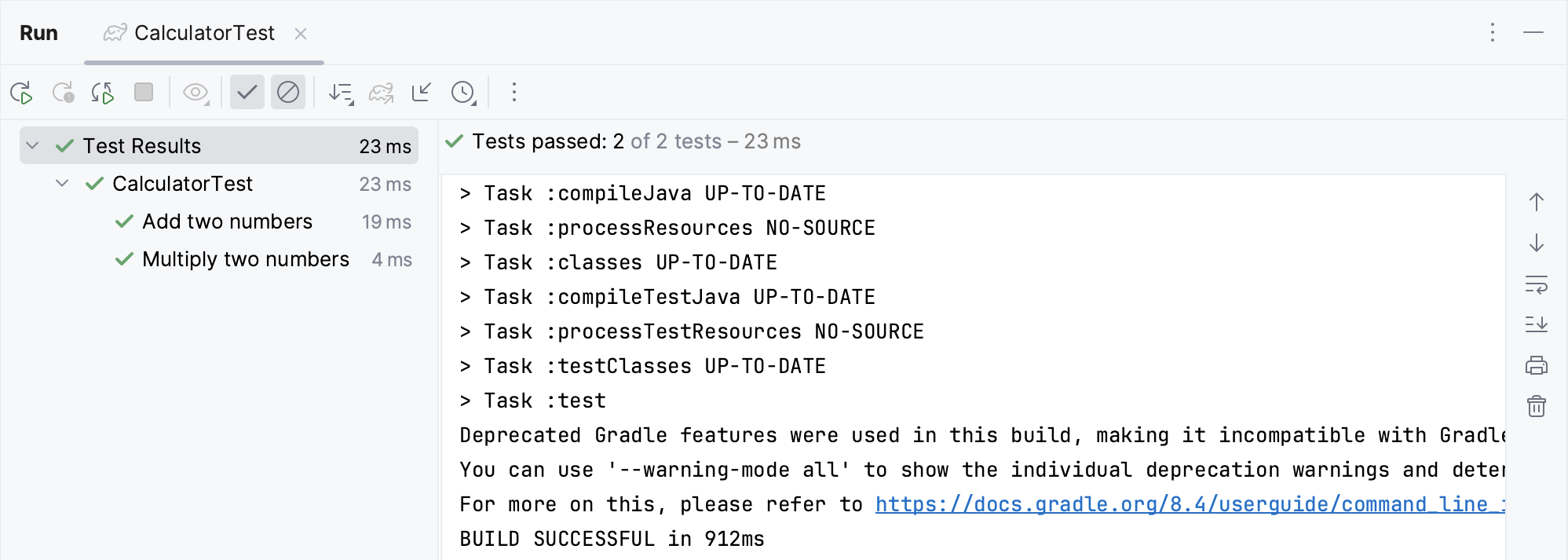
Task: Open the eye filter options dropdown
Action: 194,92
